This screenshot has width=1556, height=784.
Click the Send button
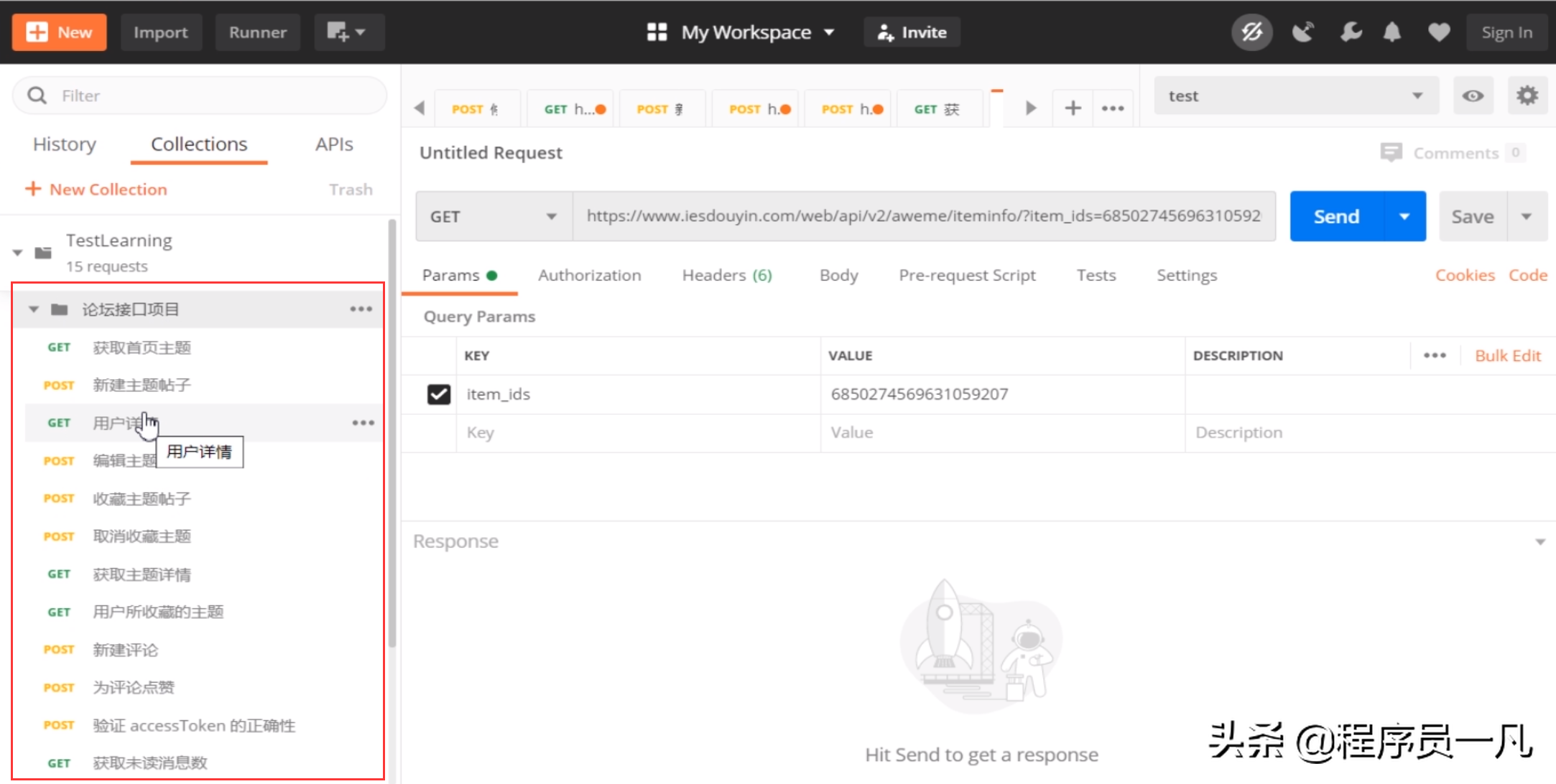coord(1336,216)
